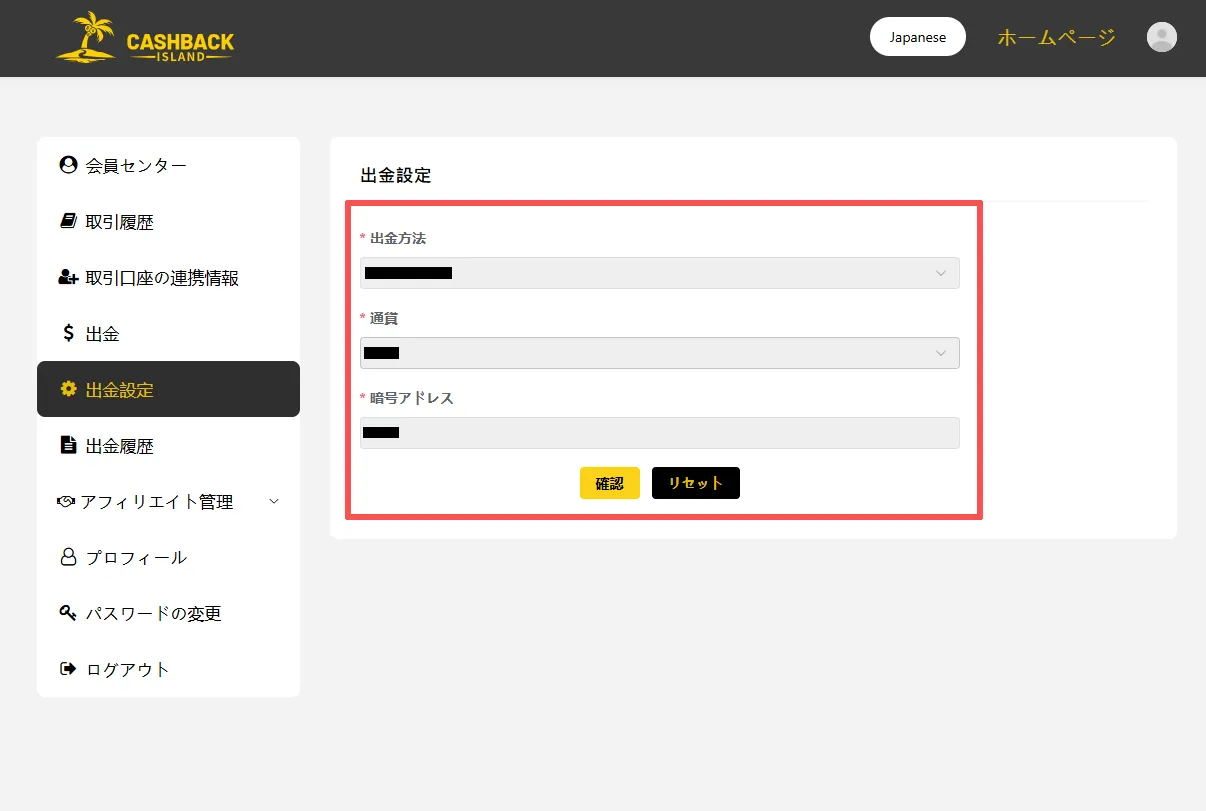Click the 出金履歴 document icon
This screenshot has width=1206, height=811.
[x=68, y=445]
